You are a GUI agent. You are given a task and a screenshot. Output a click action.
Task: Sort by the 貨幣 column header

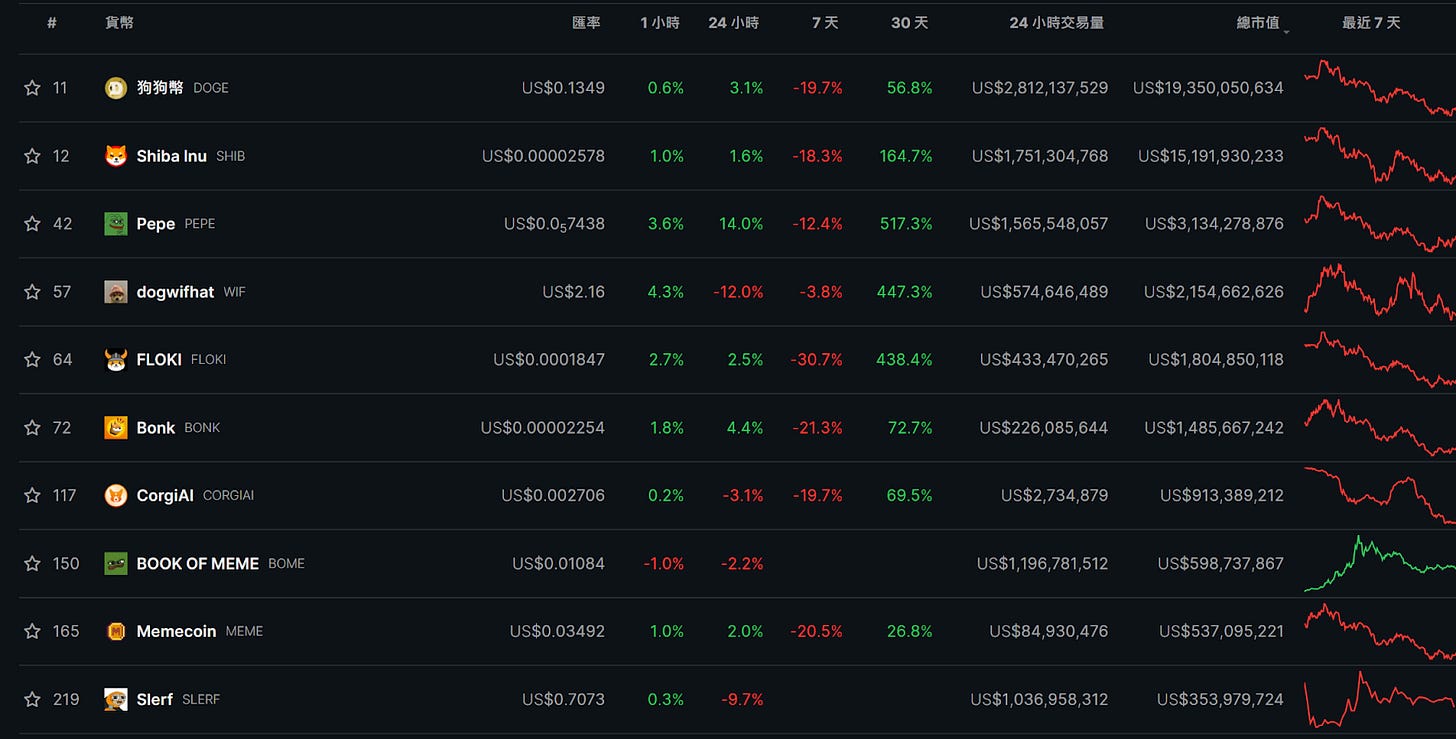[x=119, y=22]
